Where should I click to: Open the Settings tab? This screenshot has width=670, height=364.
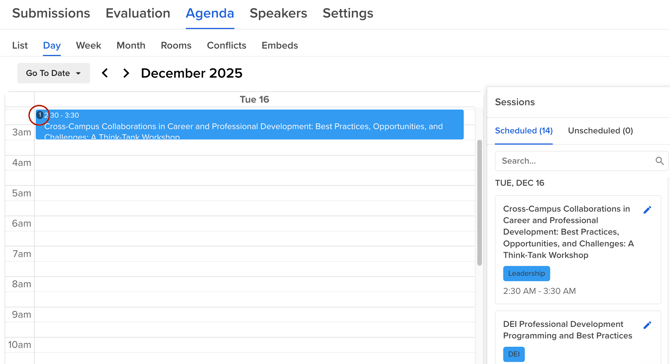point(348,13)
